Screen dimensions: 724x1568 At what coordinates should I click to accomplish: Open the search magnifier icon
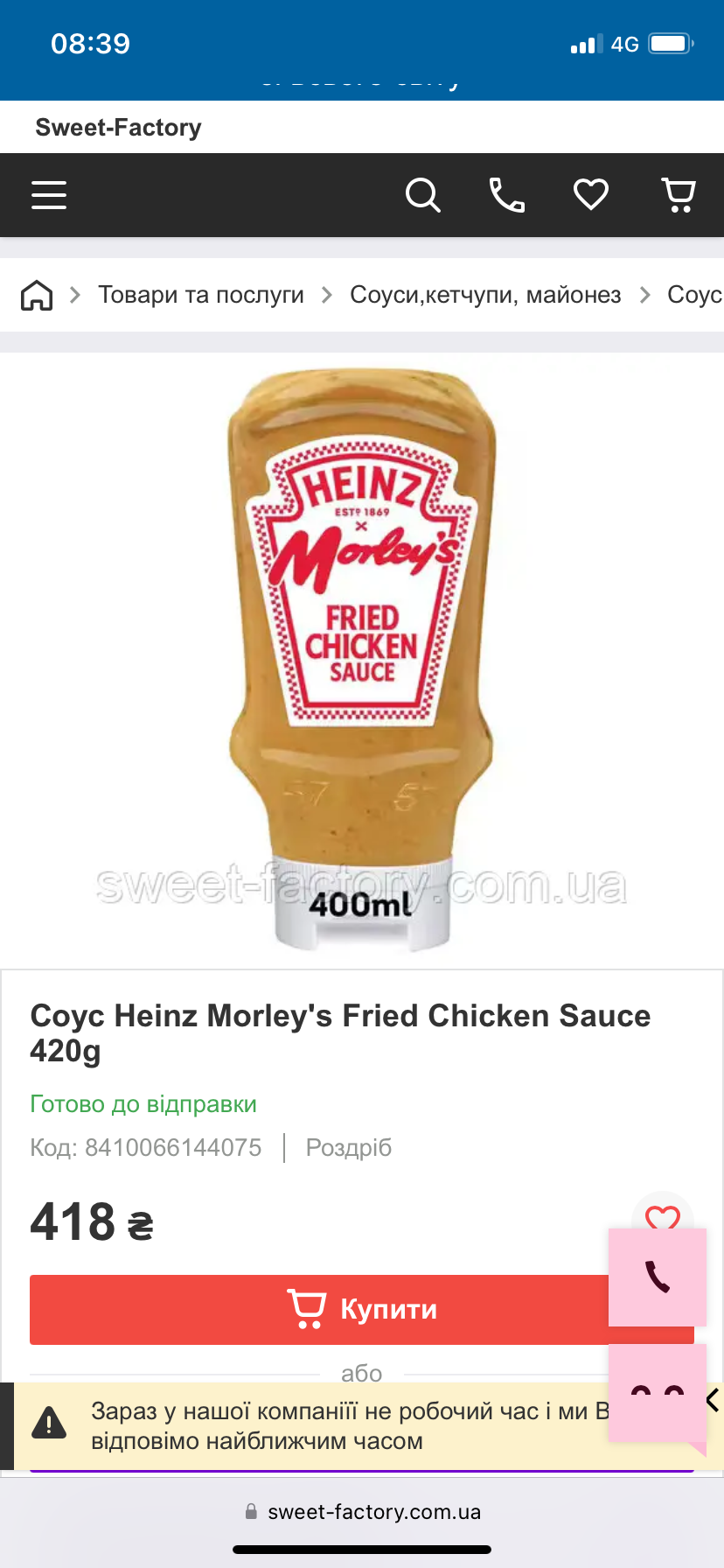422,195
